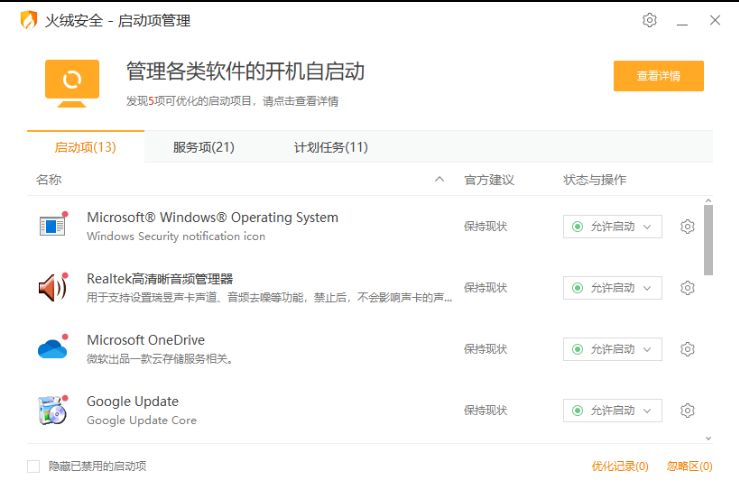
Task: Click 保持现状 recommendation in Realtek row
Action: pos(485,288)
